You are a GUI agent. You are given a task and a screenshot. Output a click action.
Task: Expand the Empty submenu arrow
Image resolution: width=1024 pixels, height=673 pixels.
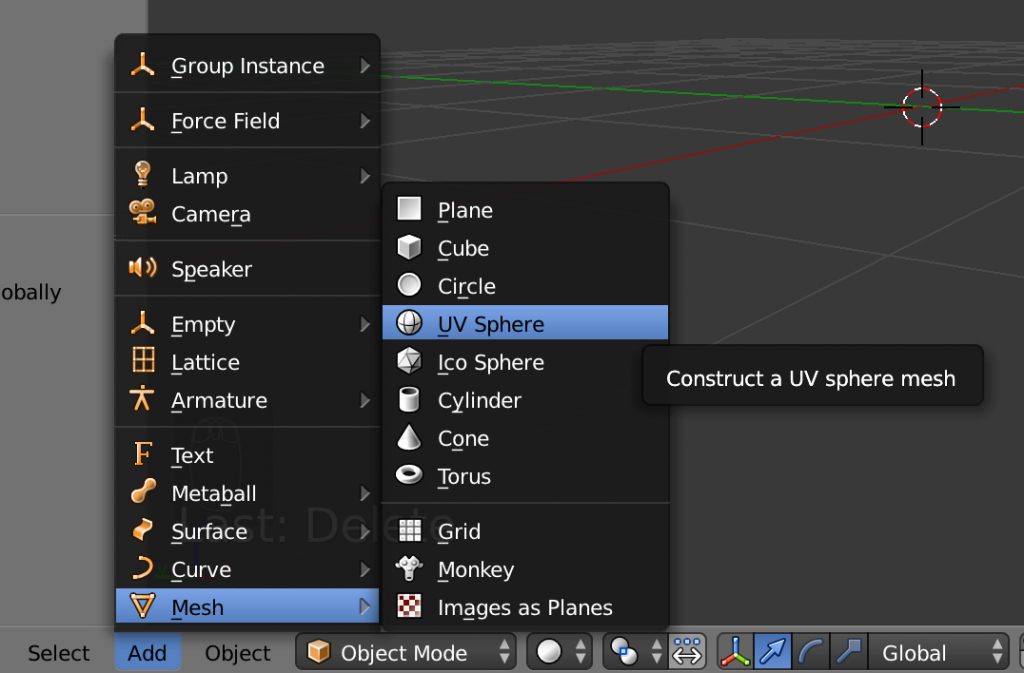(x=365, y=324)
